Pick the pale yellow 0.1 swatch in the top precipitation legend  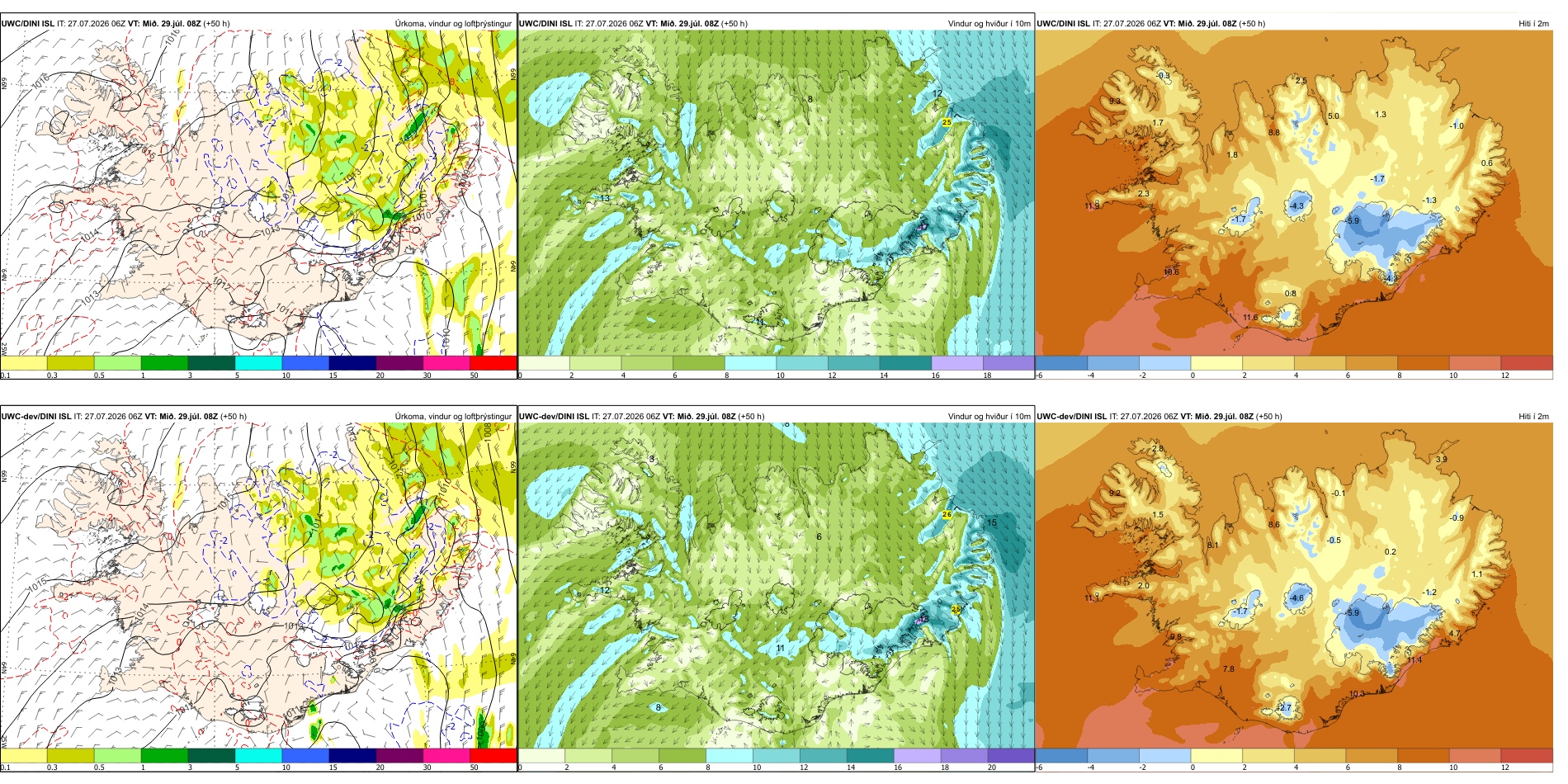(x=24, y=362)
